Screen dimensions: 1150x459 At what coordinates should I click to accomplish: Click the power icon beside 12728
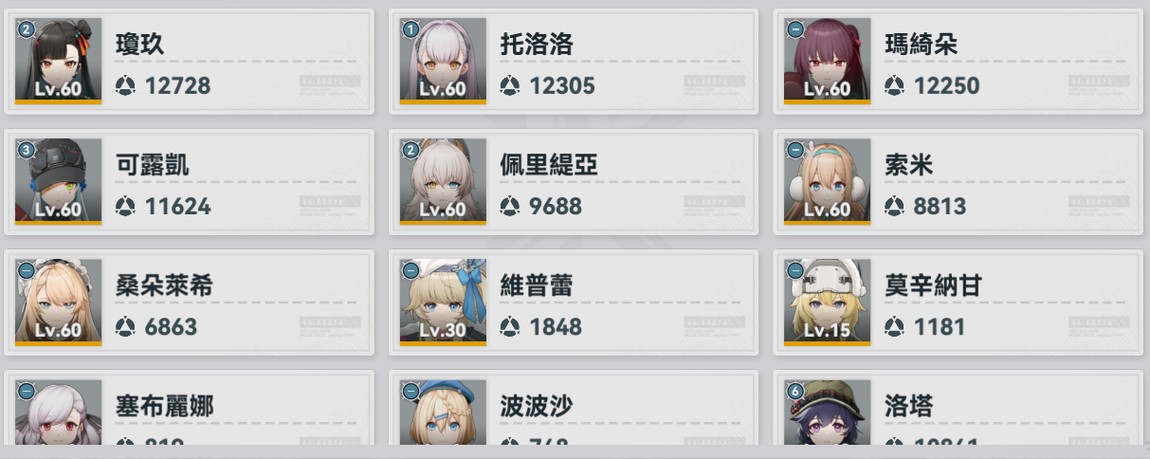(125, 86)
